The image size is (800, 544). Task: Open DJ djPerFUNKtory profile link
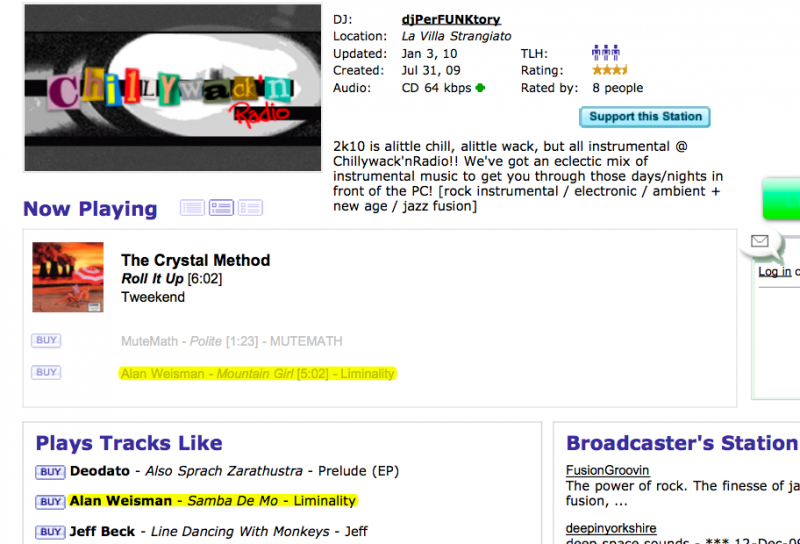pos(450,19)
